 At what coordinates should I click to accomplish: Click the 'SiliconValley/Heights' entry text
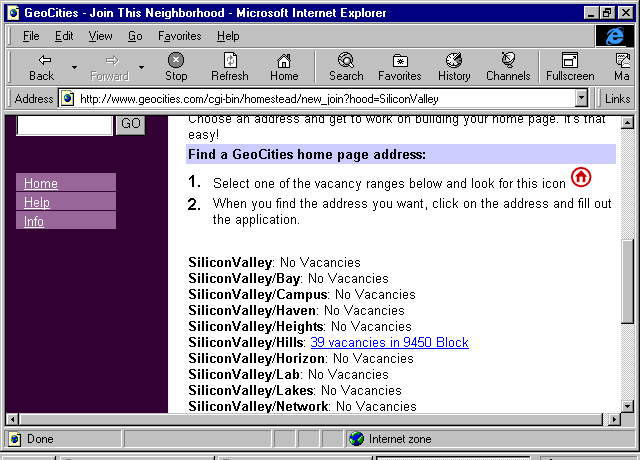pyautogui.click(x=300, y=327)
